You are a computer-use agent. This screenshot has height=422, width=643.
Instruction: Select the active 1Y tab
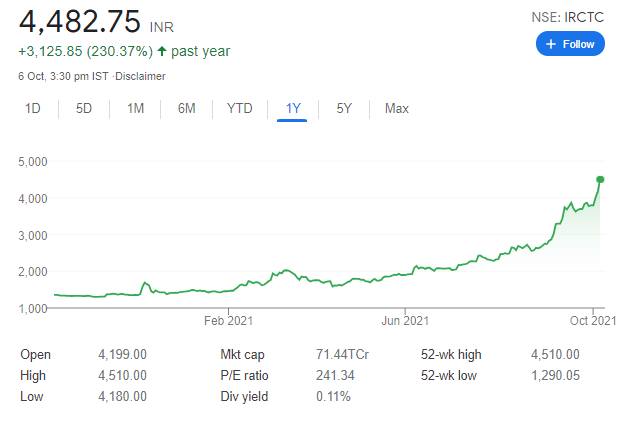292,109
